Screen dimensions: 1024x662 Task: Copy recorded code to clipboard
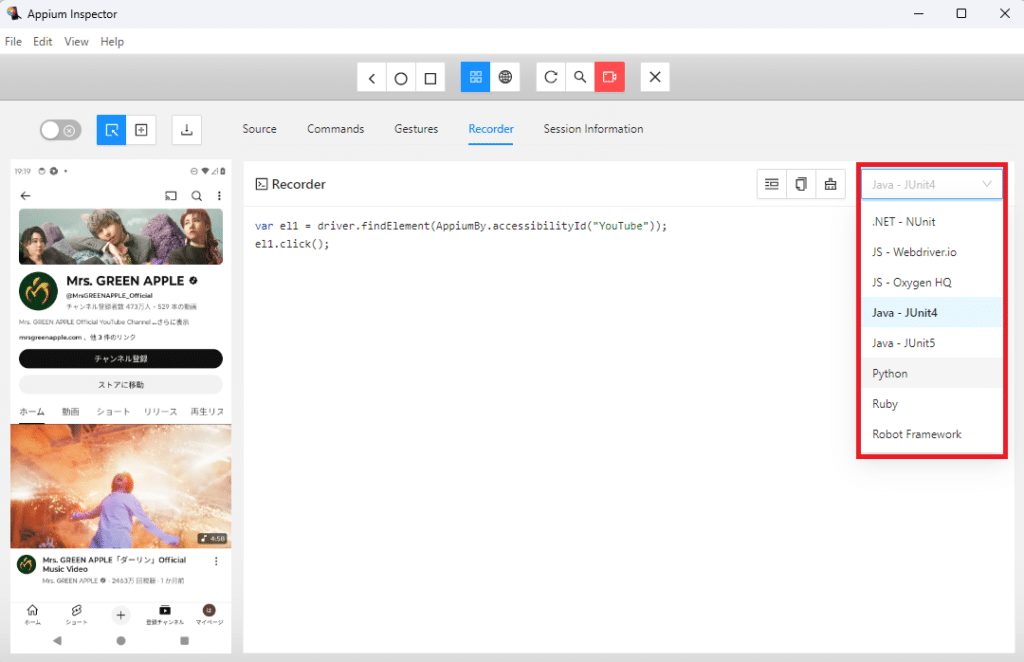(x=800, y=184)
